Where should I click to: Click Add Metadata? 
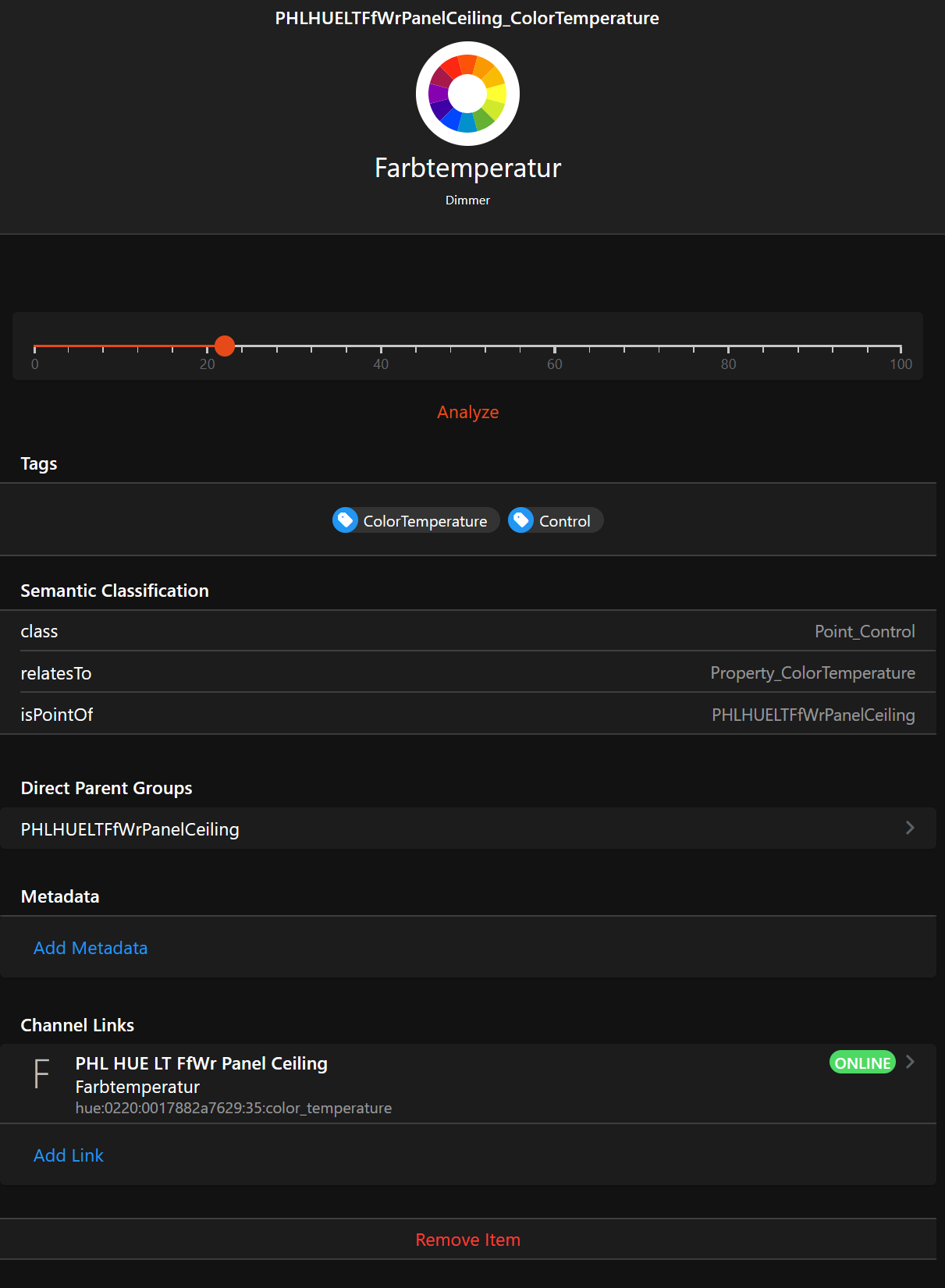pos(91,948)
